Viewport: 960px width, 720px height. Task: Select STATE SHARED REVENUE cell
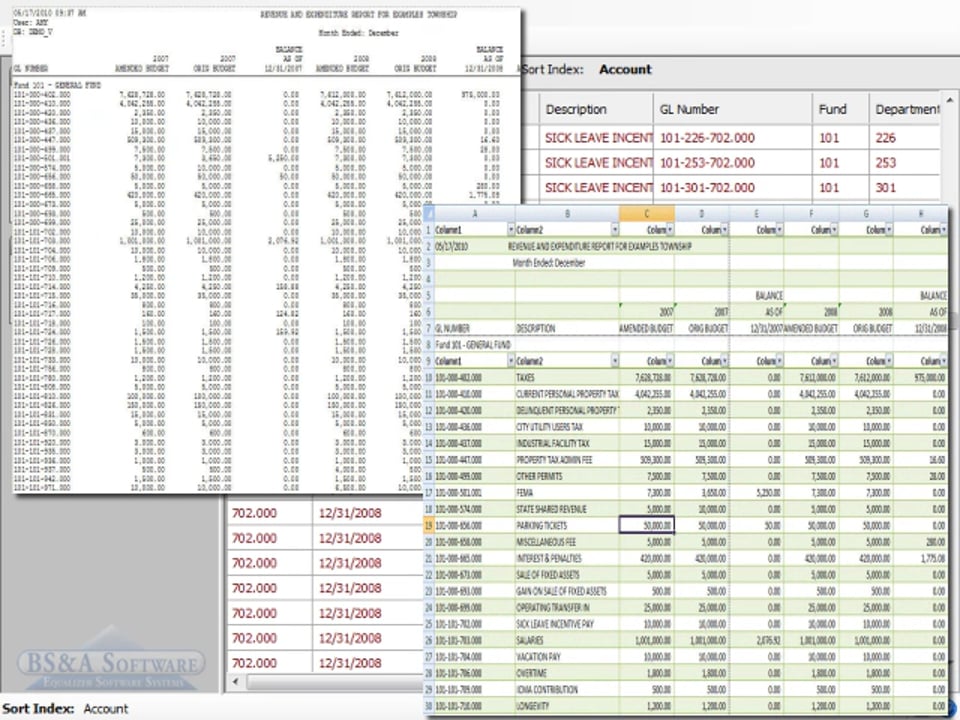coord(568,509)
